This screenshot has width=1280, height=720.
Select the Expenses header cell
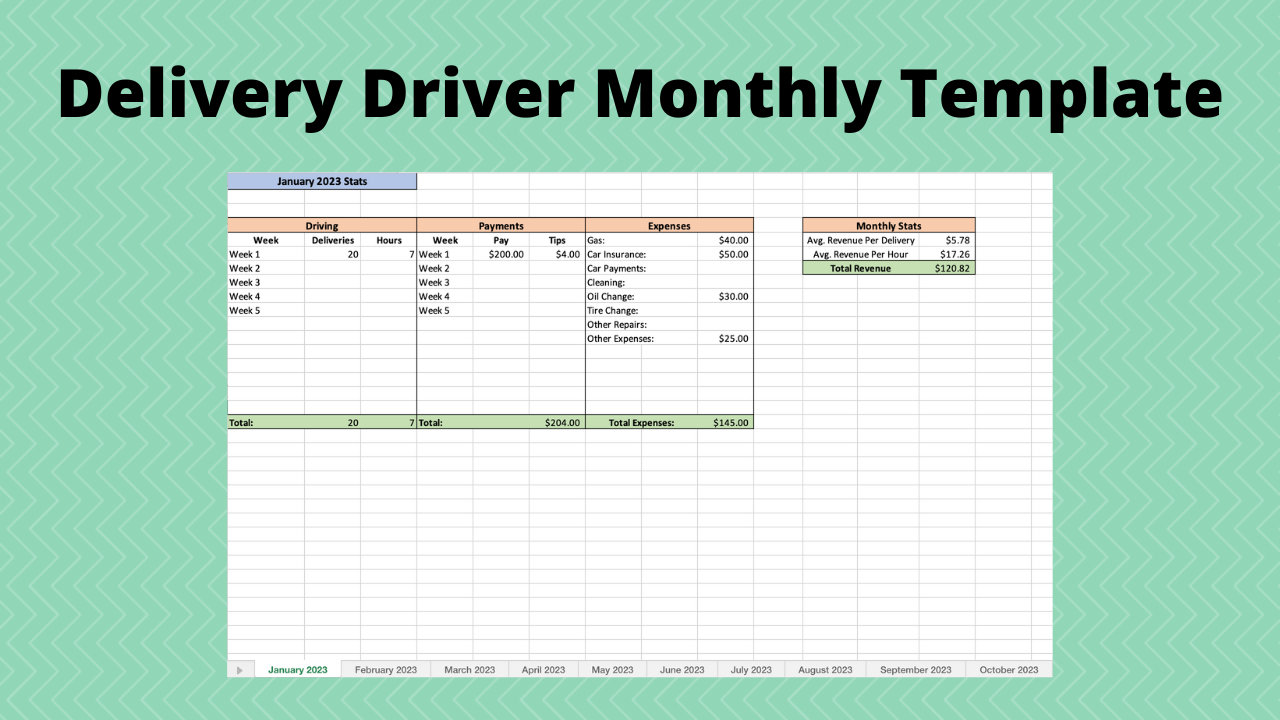668,225
